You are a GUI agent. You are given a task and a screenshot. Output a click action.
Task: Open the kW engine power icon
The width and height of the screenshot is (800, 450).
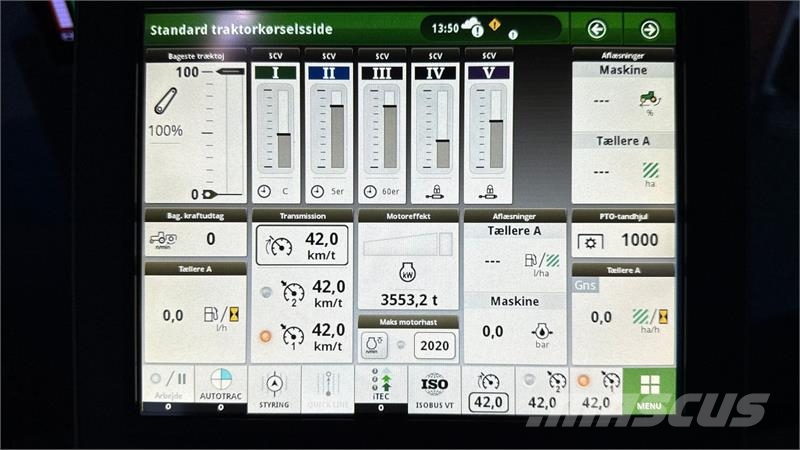pos(407,272)
